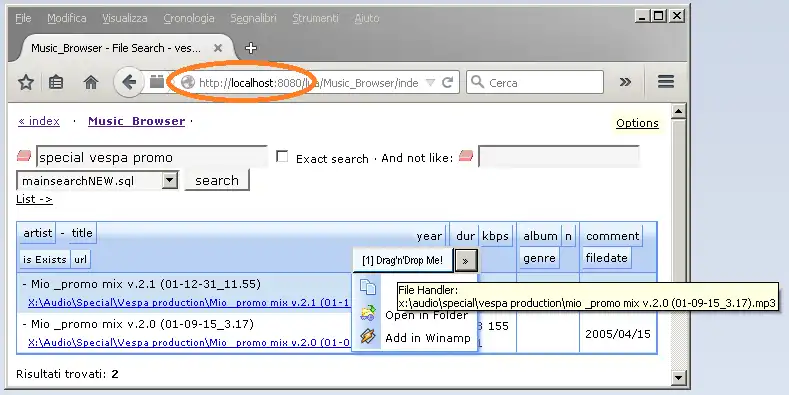Open the bookmarks list icon
This screenshot has height=395, width=789.
56,82
